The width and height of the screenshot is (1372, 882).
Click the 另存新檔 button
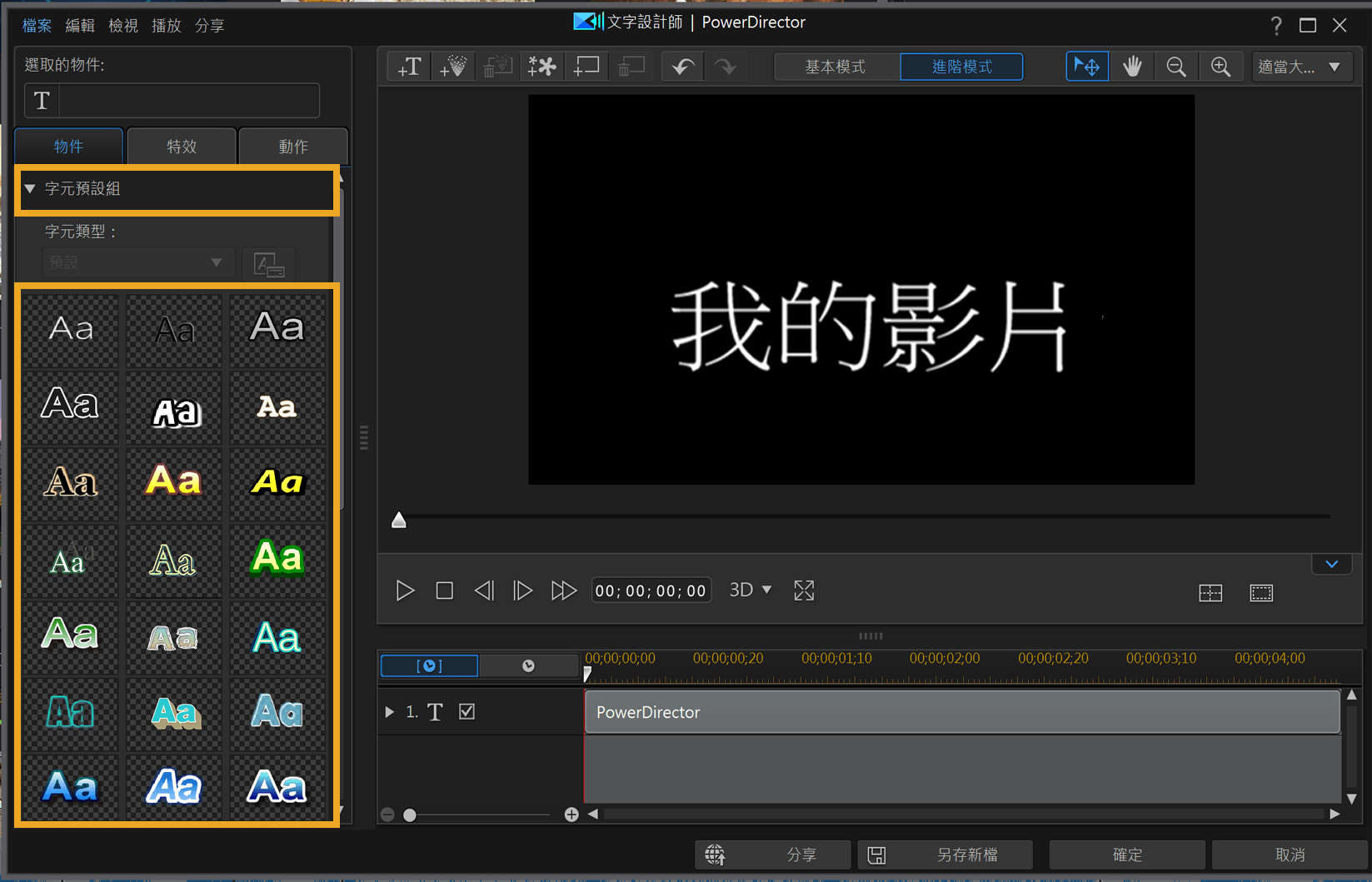point(945,855)
